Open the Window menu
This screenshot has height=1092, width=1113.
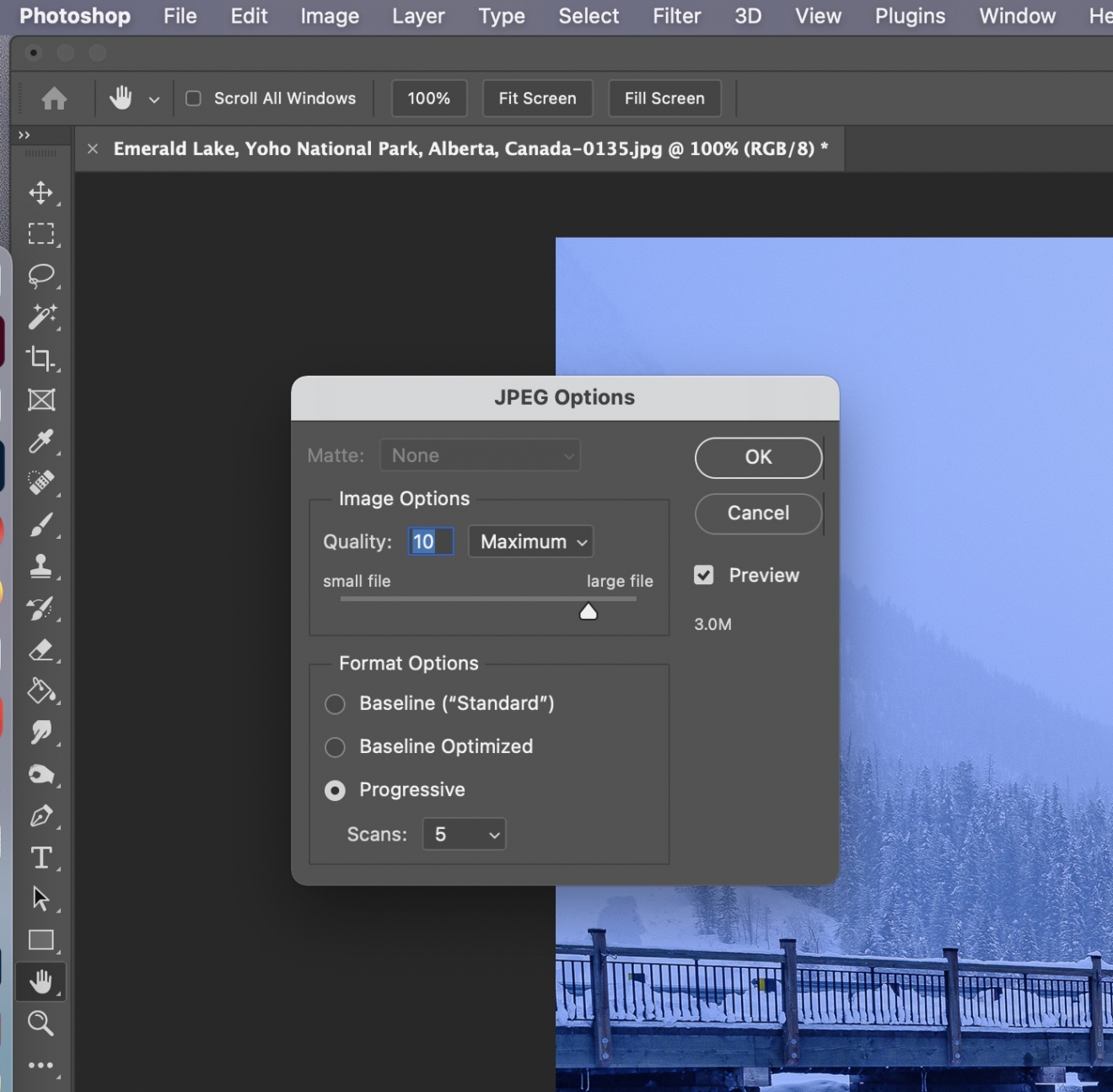pos(1017,16)
